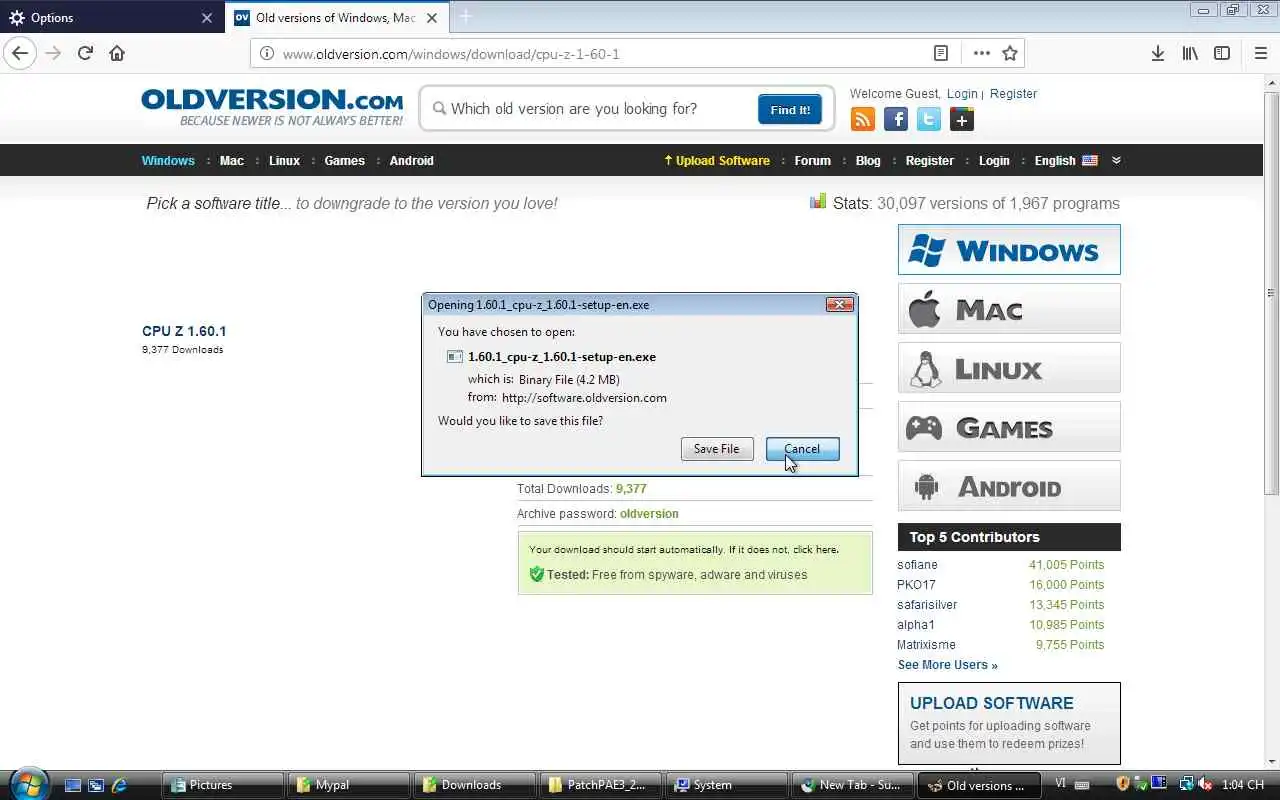Click Save File in the download dialog
The width and height of the screenshot is (1280, 800).
point(716,449)
